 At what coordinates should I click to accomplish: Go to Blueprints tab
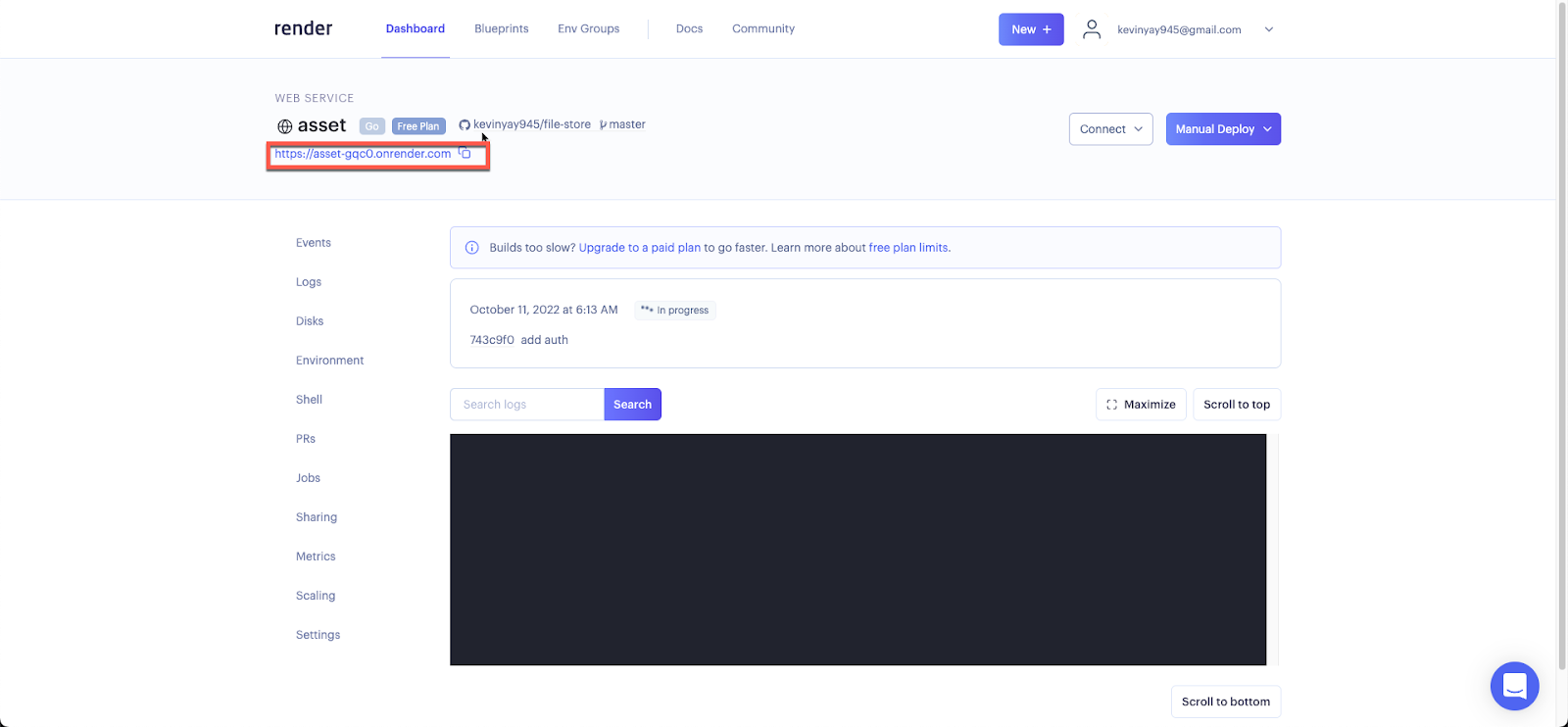[502, 28]
